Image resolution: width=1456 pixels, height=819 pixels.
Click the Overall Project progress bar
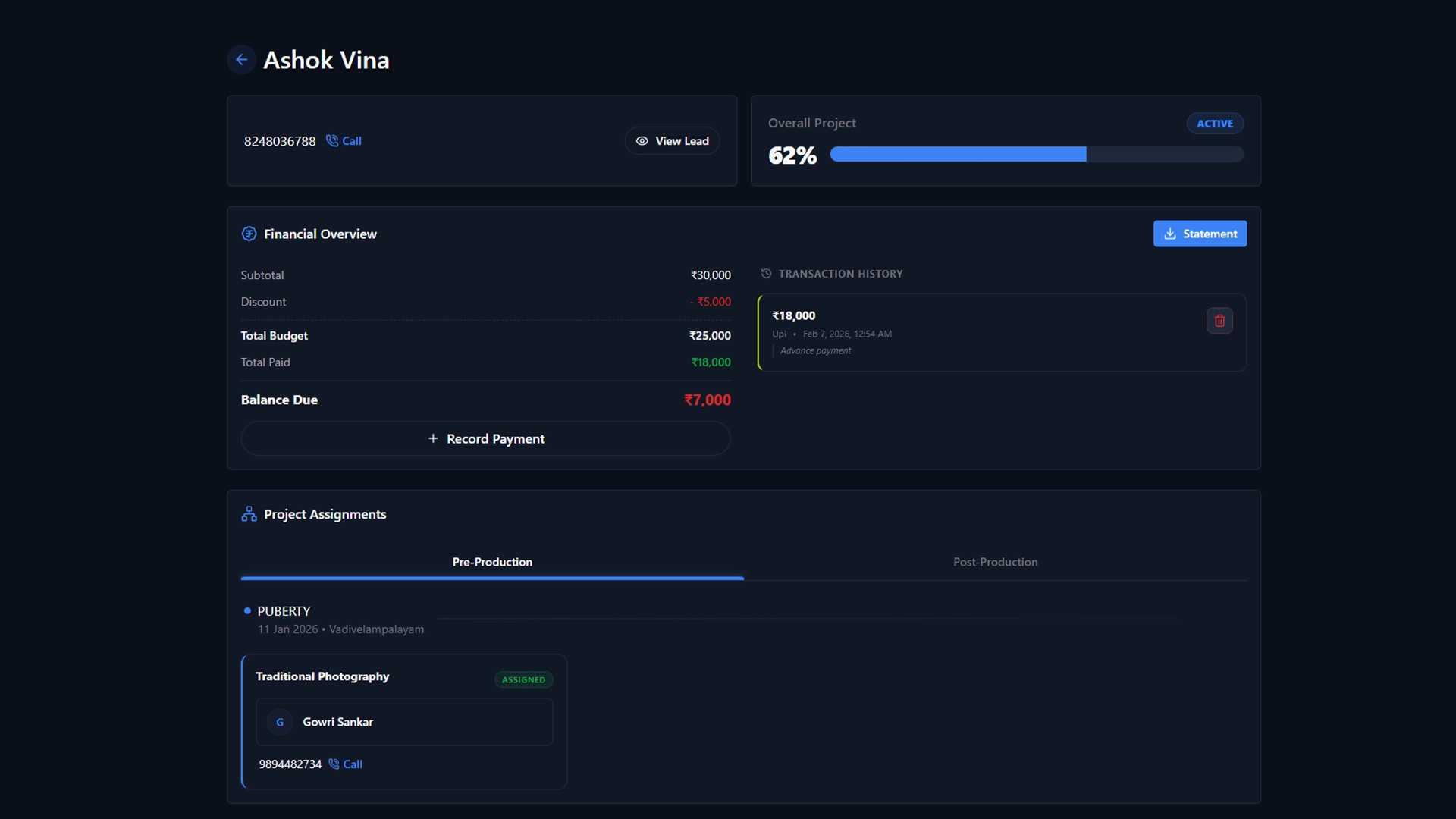click(x=1036, y=155)
